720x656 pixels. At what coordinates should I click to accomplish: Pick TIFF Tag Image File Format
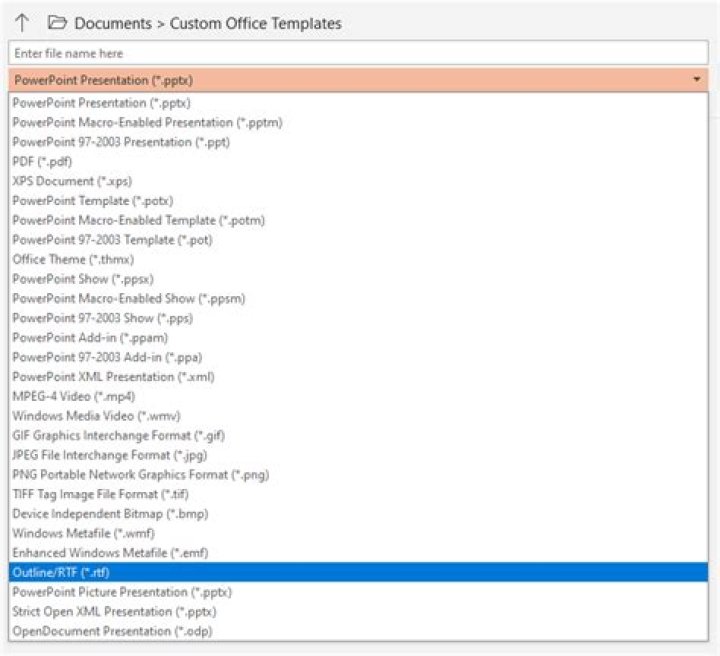click(358, 494)
